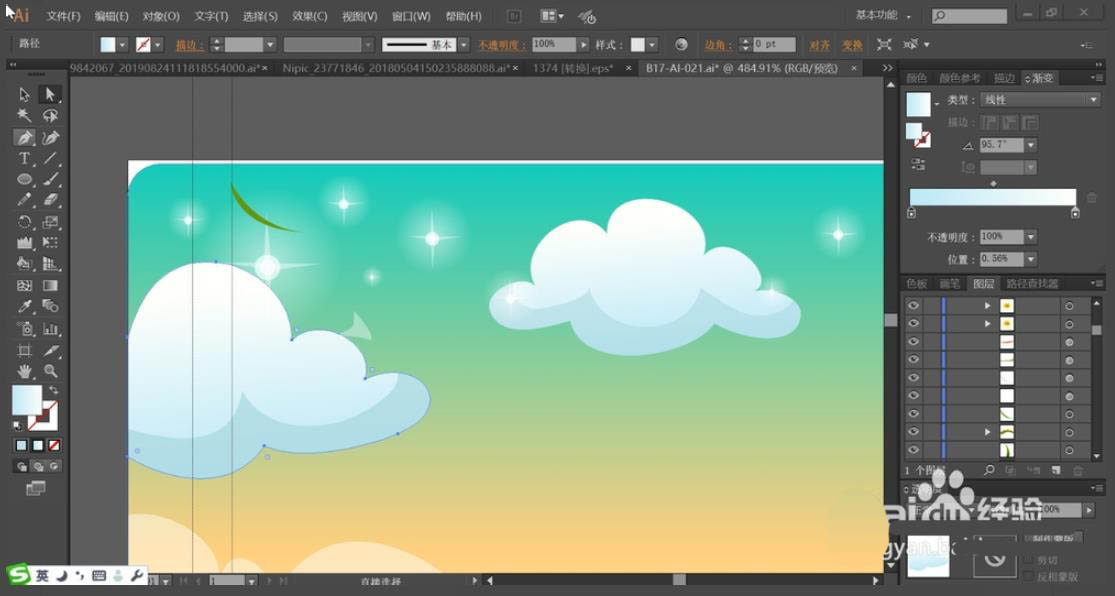Open gradient panel 不透明度 100% dropdown
Image resolution: width=1115 pixels, height=596 pixels.
(1031, 237)
